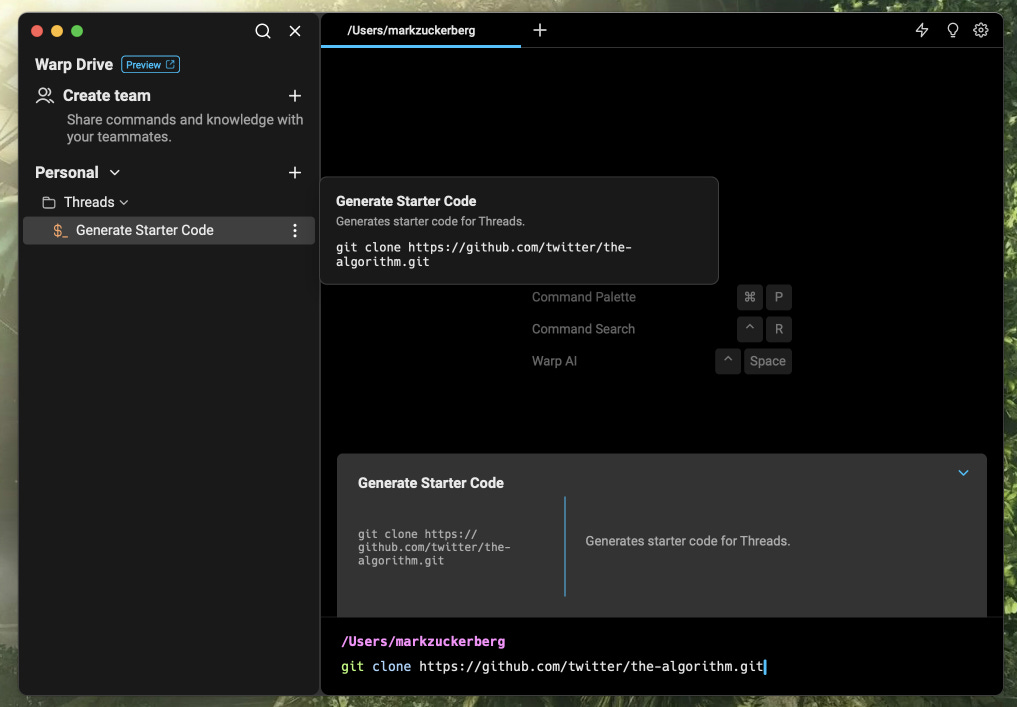Open the lightbulb resource center
Screen dimensions: 1017x707
(x=952, y=30)
